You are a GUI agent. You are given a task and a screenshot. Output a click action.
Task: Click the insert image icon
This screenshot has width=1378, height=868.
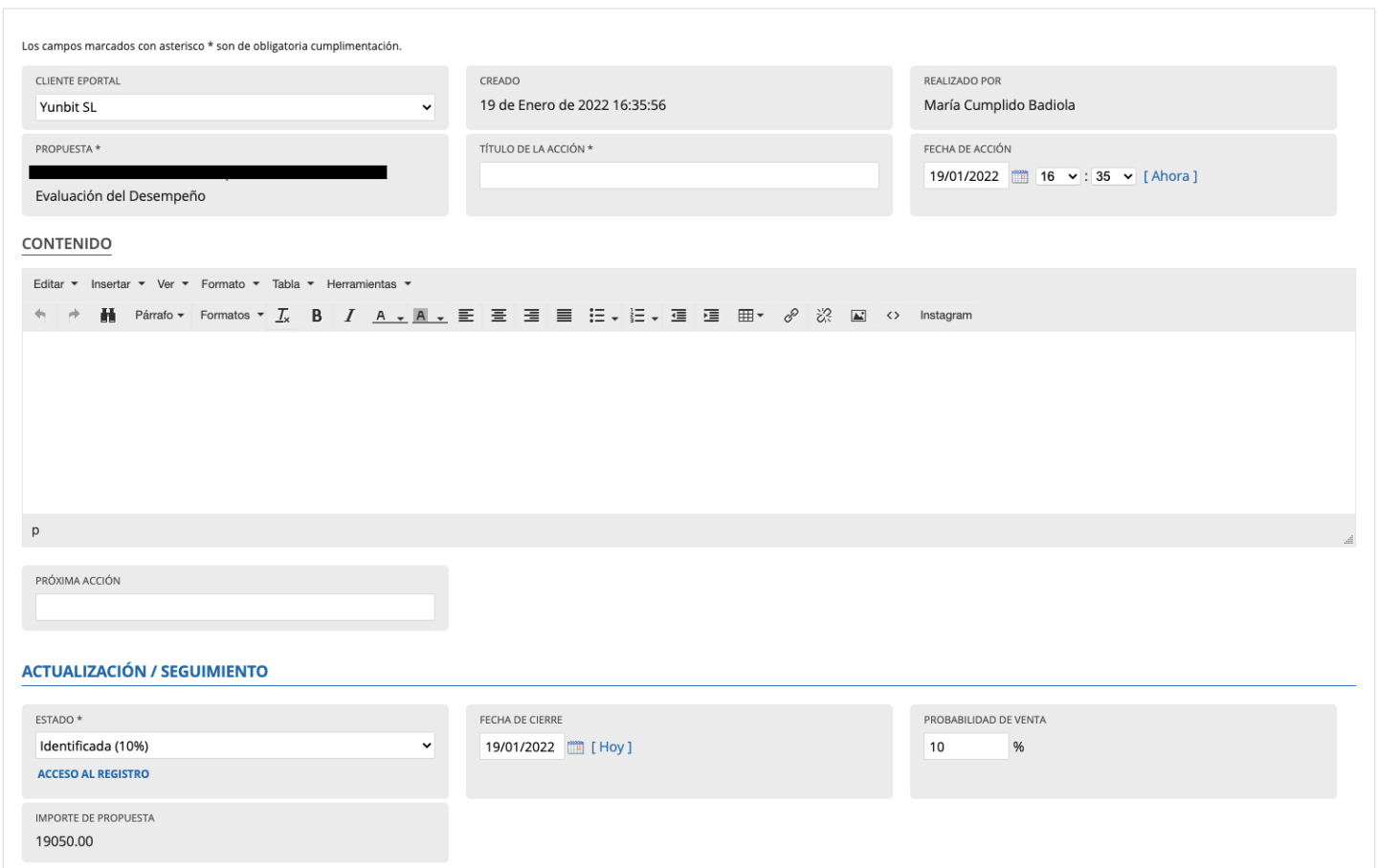(x=858, y=315)
